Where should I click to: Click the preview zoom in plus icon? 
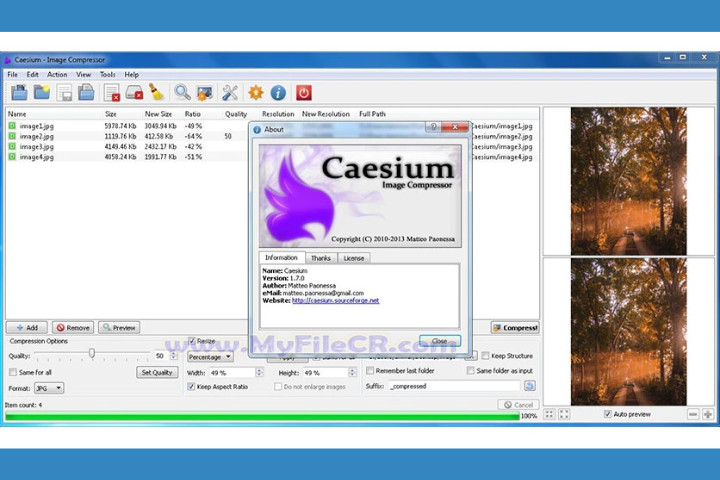(708, 414)
